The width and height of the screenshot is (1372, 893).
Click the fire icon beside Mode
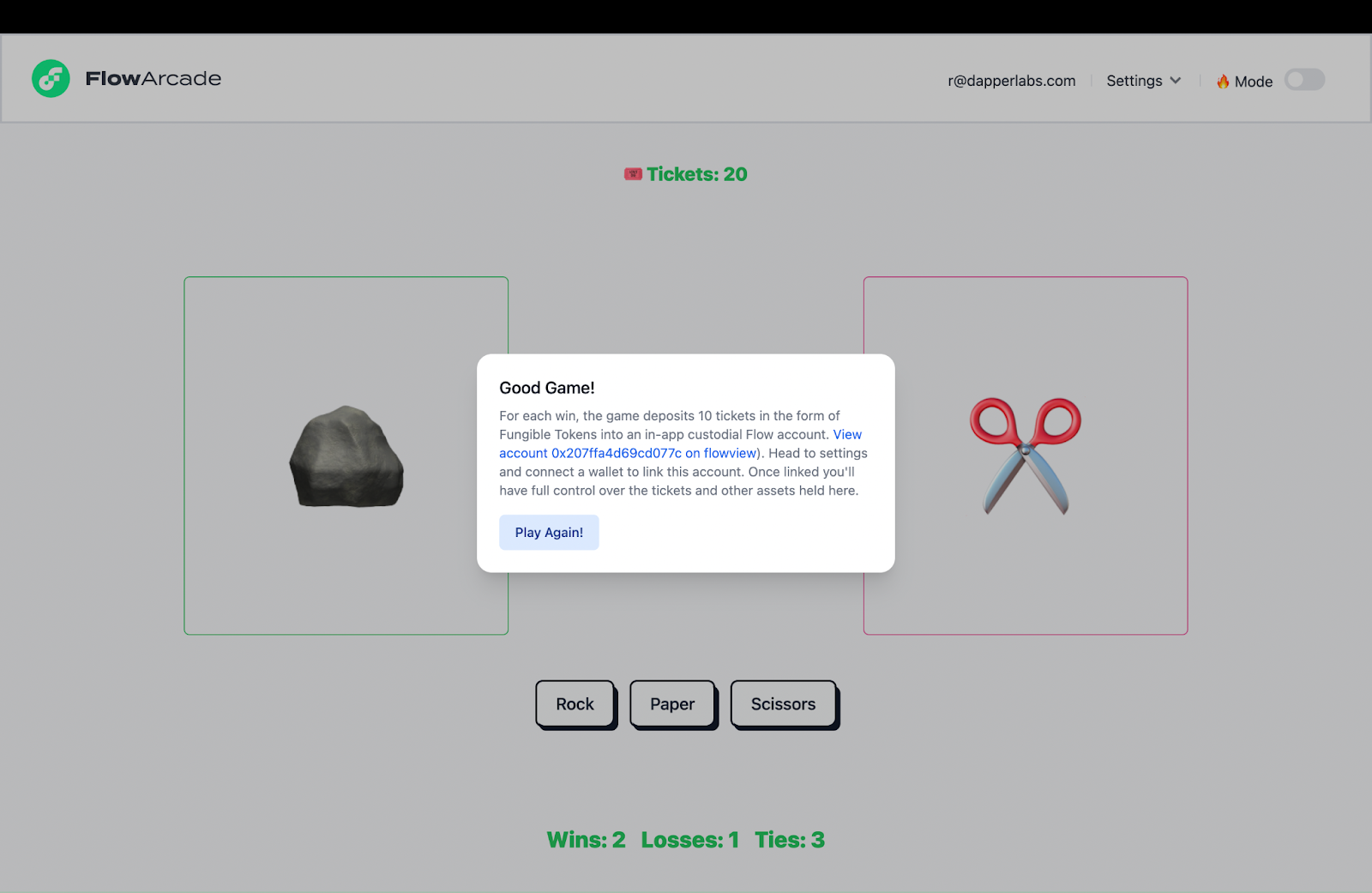click(x=1223, y=81)
